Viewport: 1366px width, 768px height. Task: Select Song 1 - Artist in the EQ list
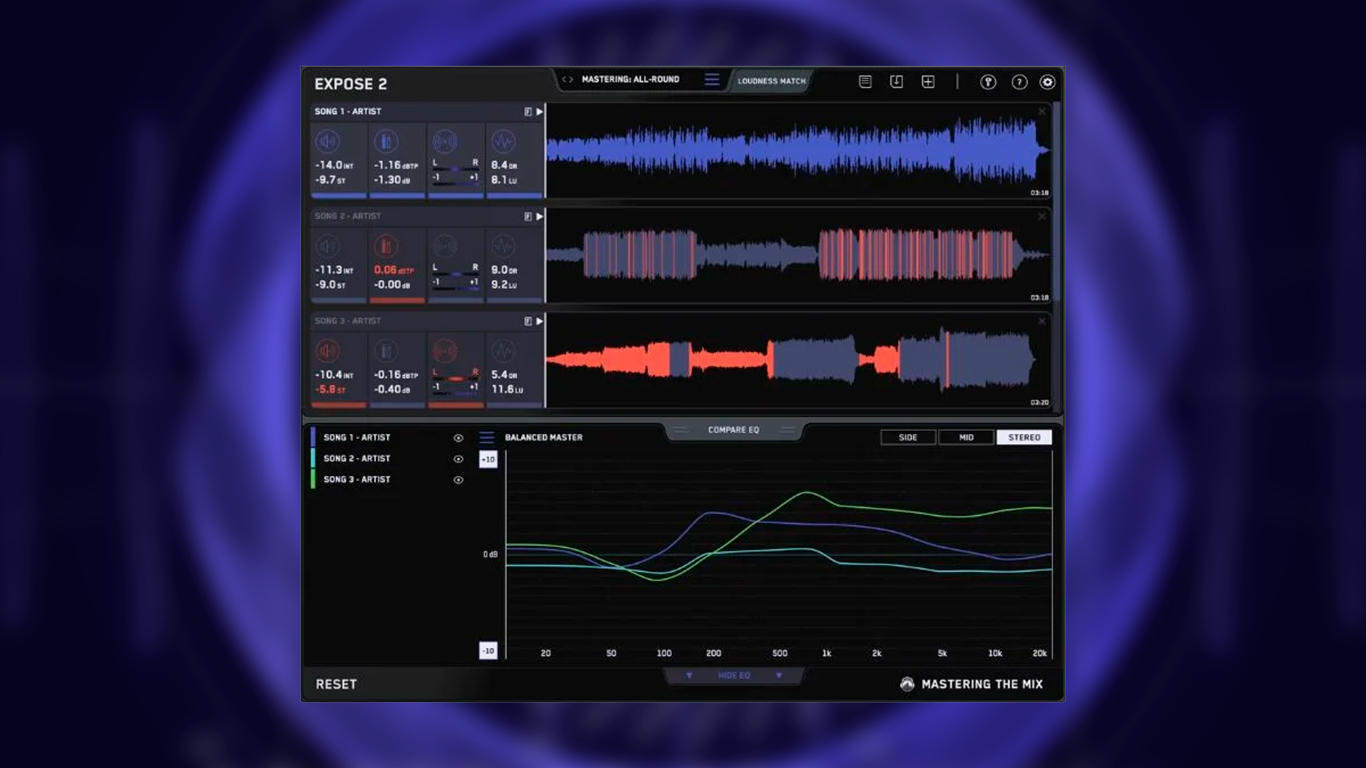tap(357, 438)
